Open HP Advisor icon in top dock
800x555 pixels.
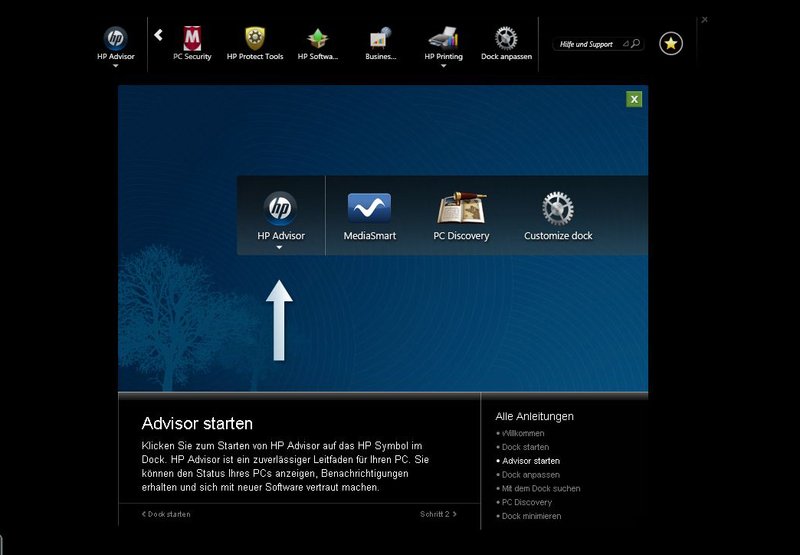[116, 39]
